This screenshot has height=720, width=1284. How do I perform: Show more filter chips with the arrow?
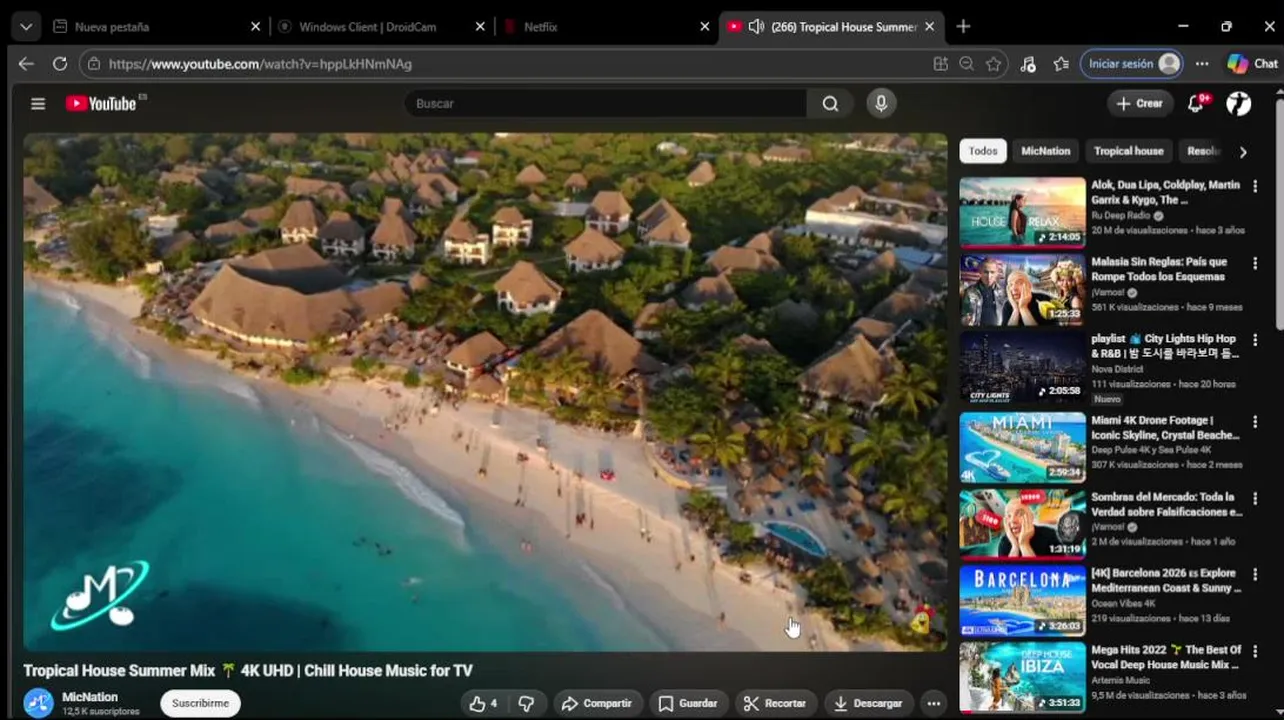[1243, 152]
